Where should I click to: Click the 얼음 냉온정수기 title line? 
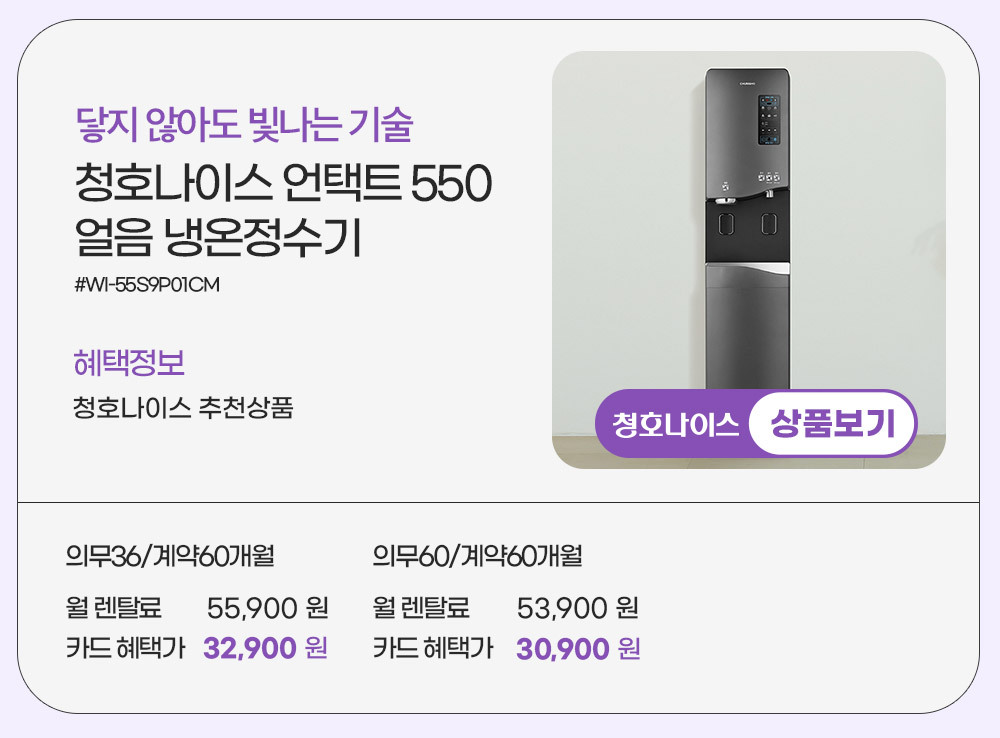[216, 238]
